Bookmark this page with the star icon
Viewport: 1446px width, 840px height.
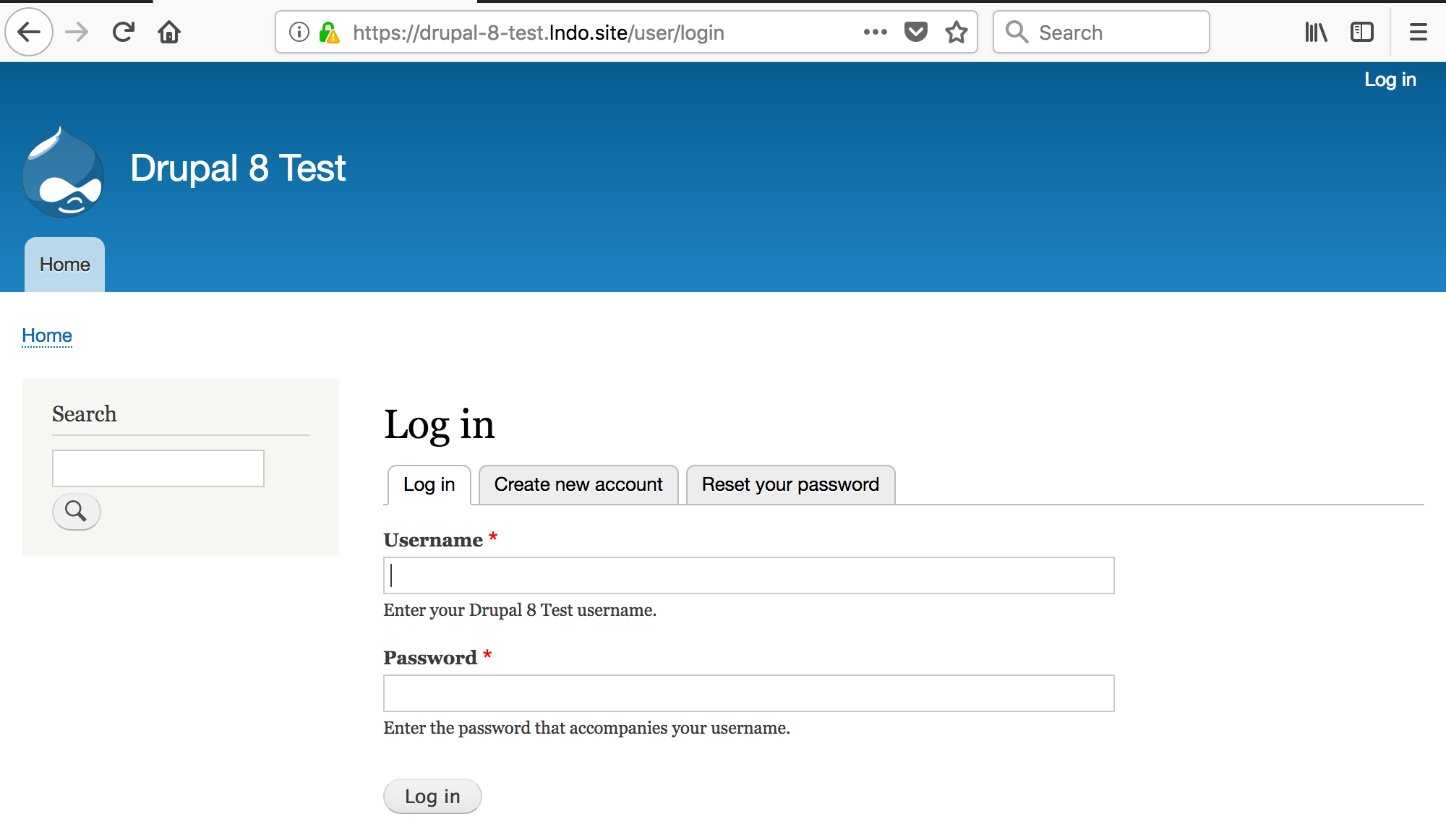957,32
